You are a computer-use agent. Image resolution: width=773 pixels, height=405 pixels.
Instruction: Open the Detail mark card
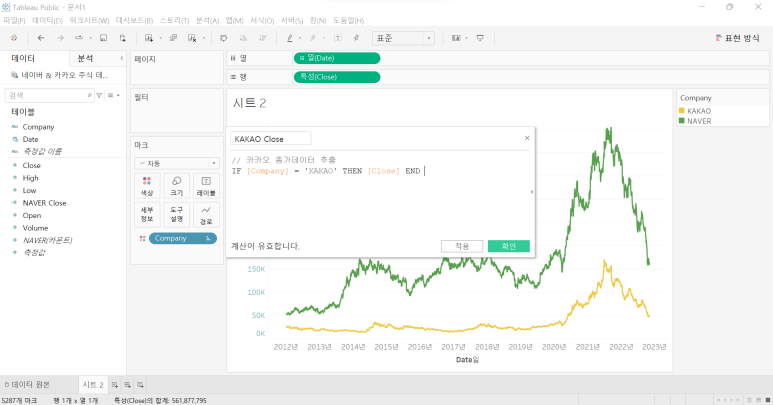tap(147, 214)
